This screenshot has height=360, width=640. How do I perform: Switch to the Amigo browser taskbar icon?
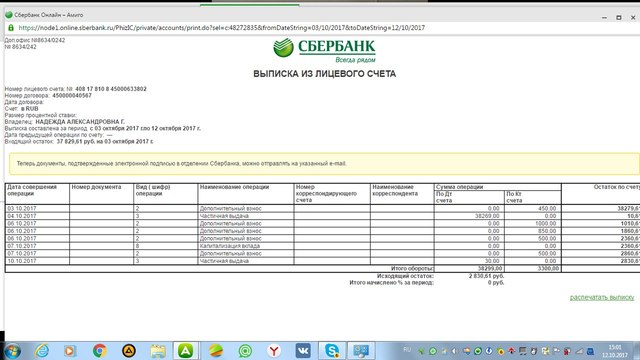[x=185, y=351]
